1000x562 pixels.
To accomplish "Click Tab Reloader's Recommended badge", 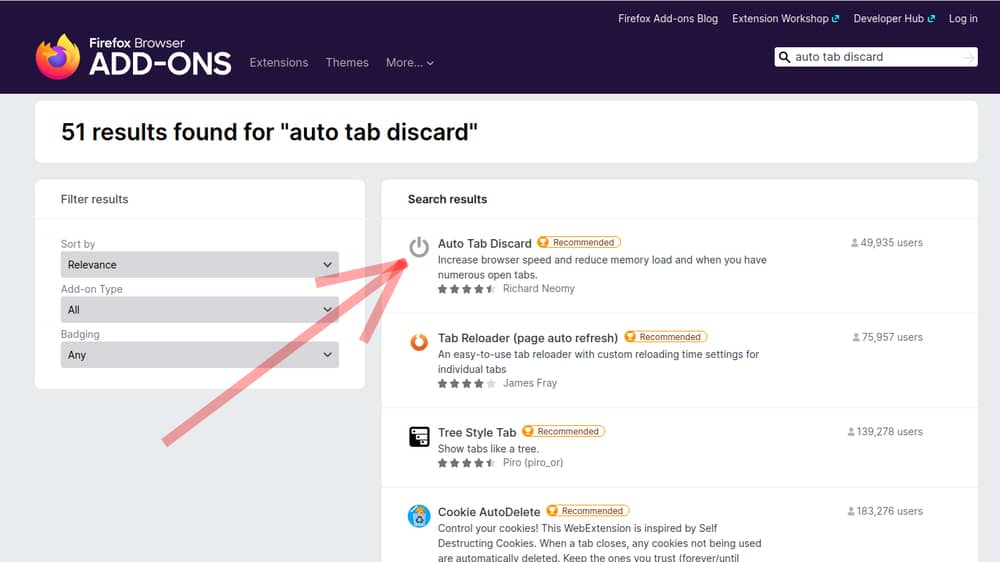I will pyautogui.click(x=666, y=337).
